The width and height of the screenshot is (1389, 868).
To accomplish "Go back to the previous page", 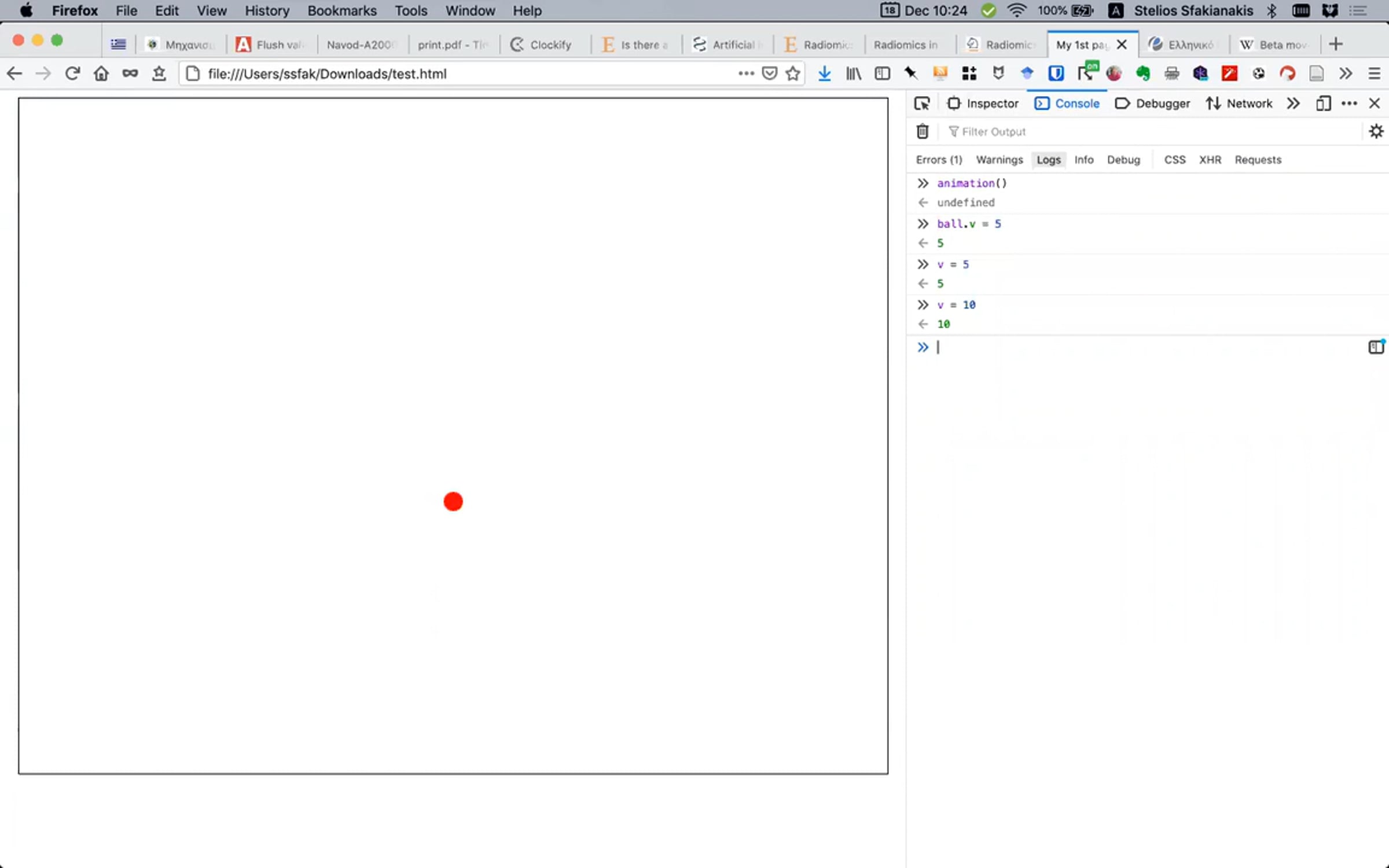I will point(14,73).
